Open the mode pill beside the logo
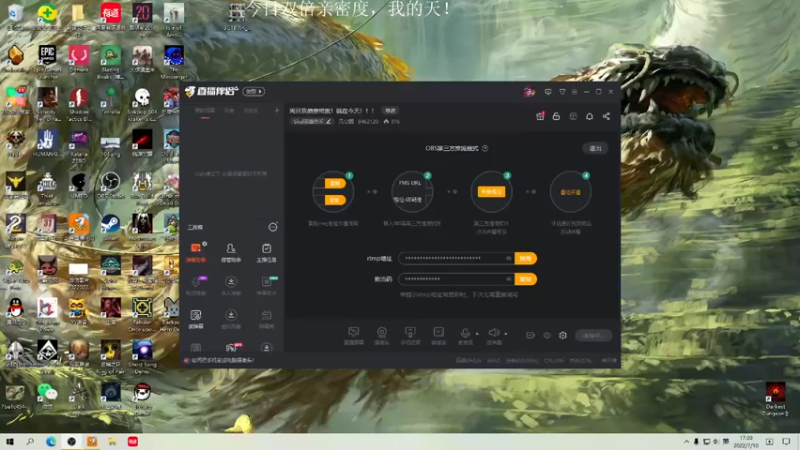 254,92
